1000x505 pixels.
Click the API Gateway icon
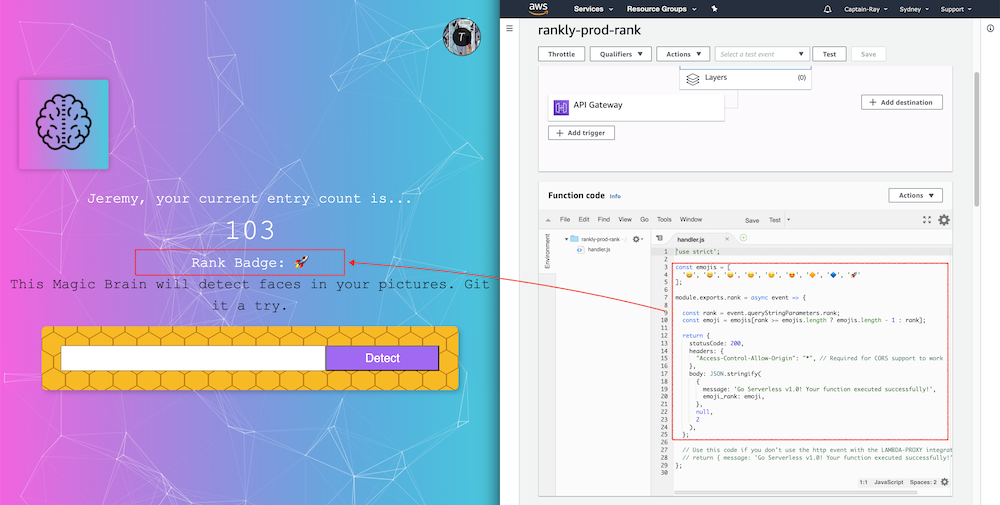(561, 108)
